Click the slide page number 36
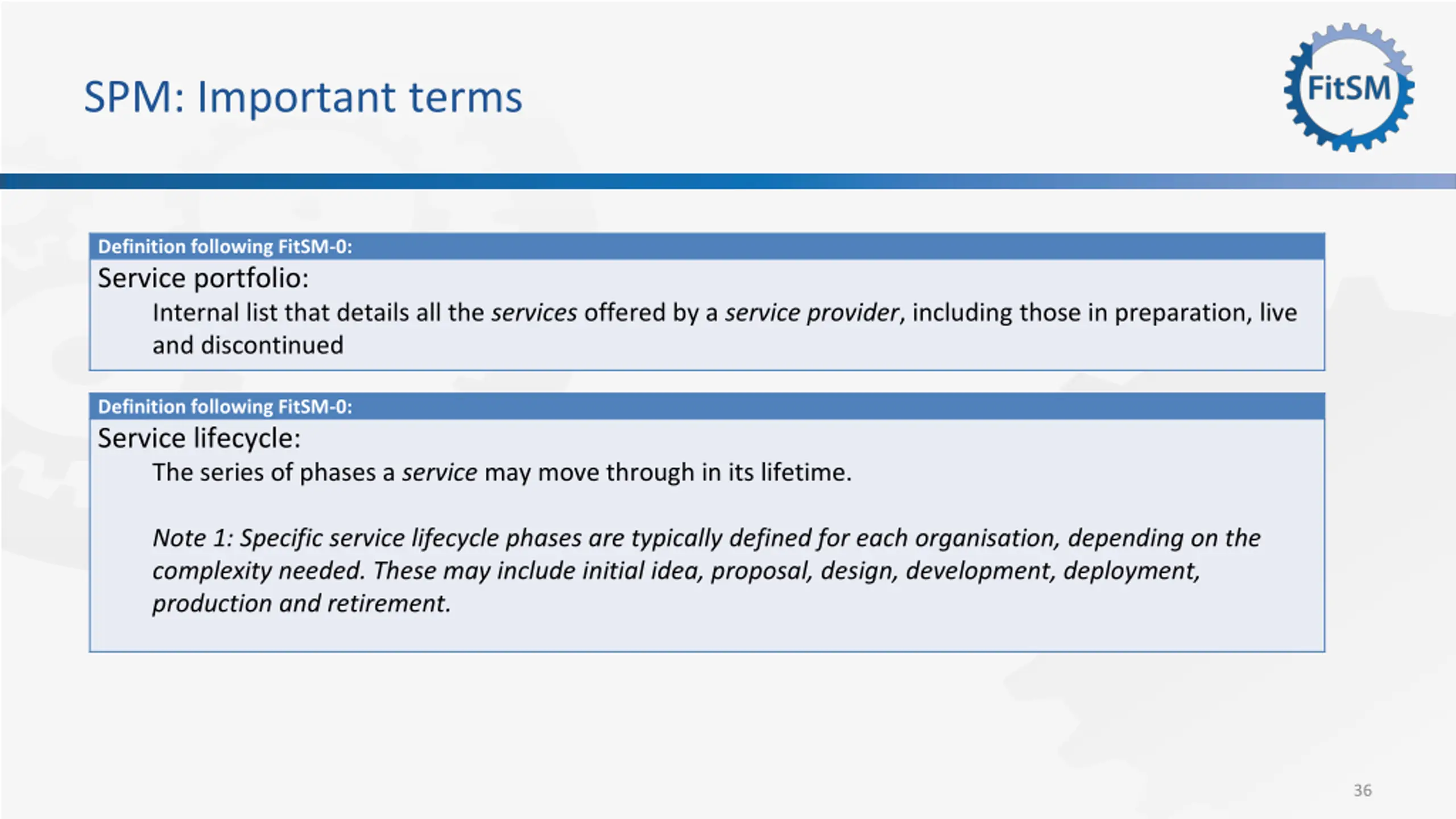The image size is (1456, 819). coord(1362,790)
